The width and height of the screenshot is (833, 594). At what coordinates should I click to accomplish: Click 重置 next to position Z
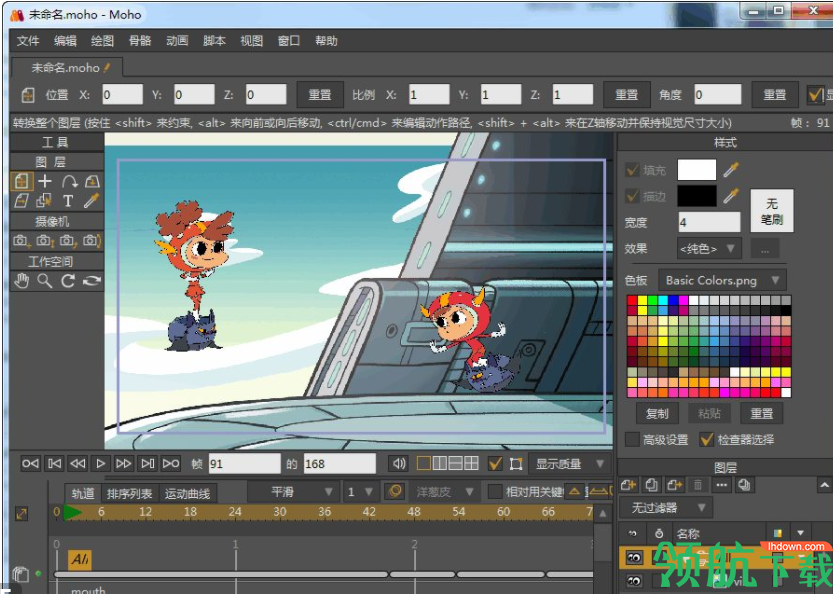click(320, 95)
